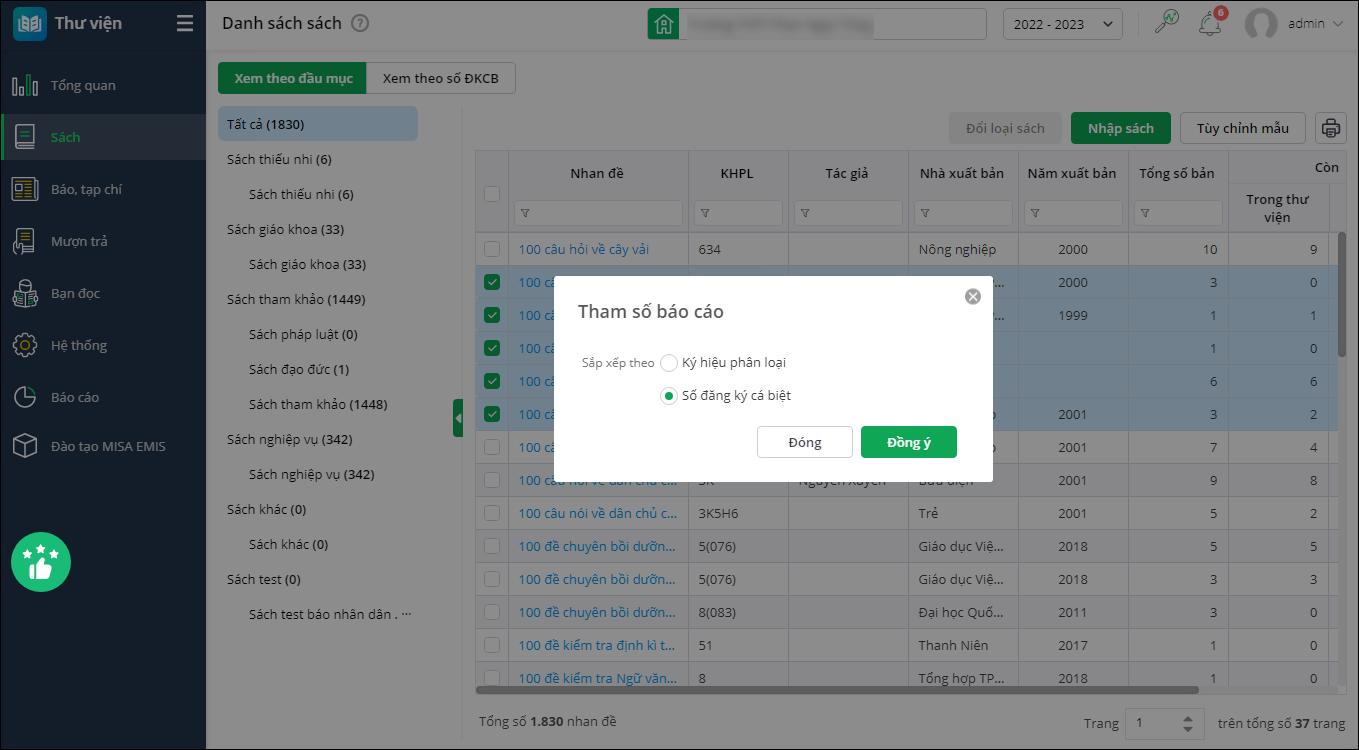Screen dimensions: 1359x750
Task: Close the Tham số báo cáo dialog
Action: [972, 296]
